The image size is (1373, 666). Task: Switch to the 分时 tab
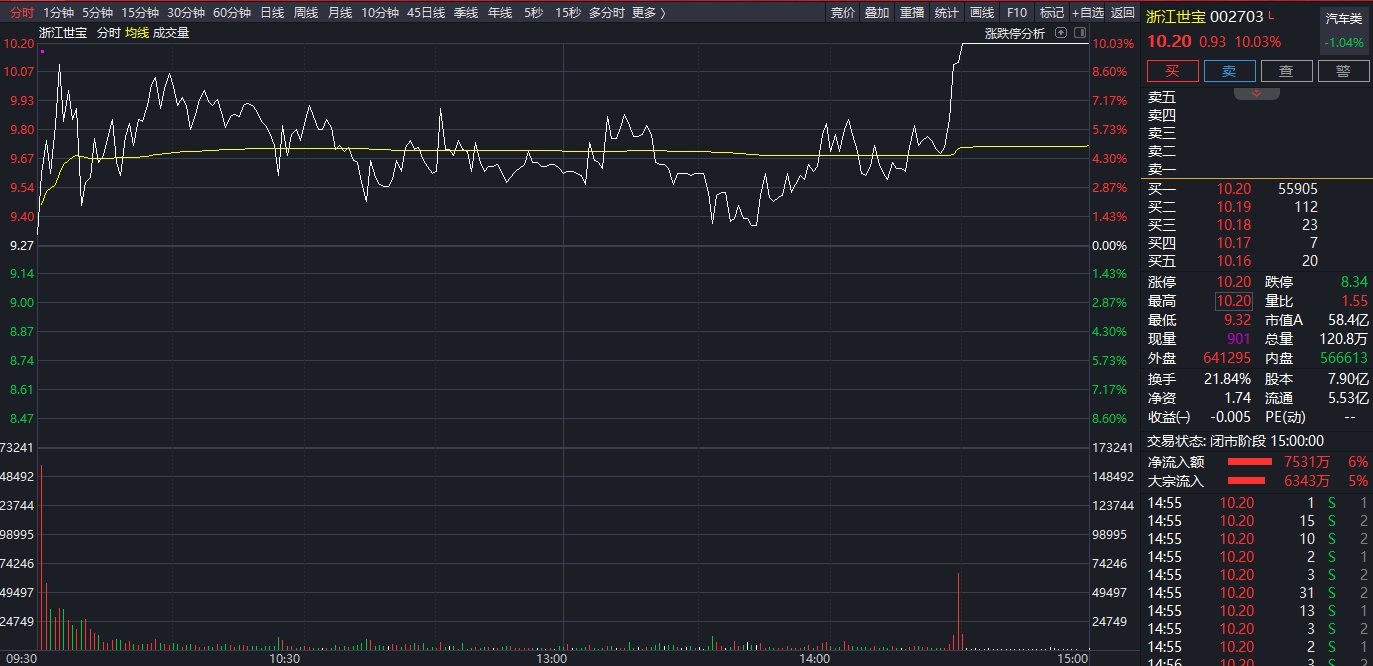point(21,13)
